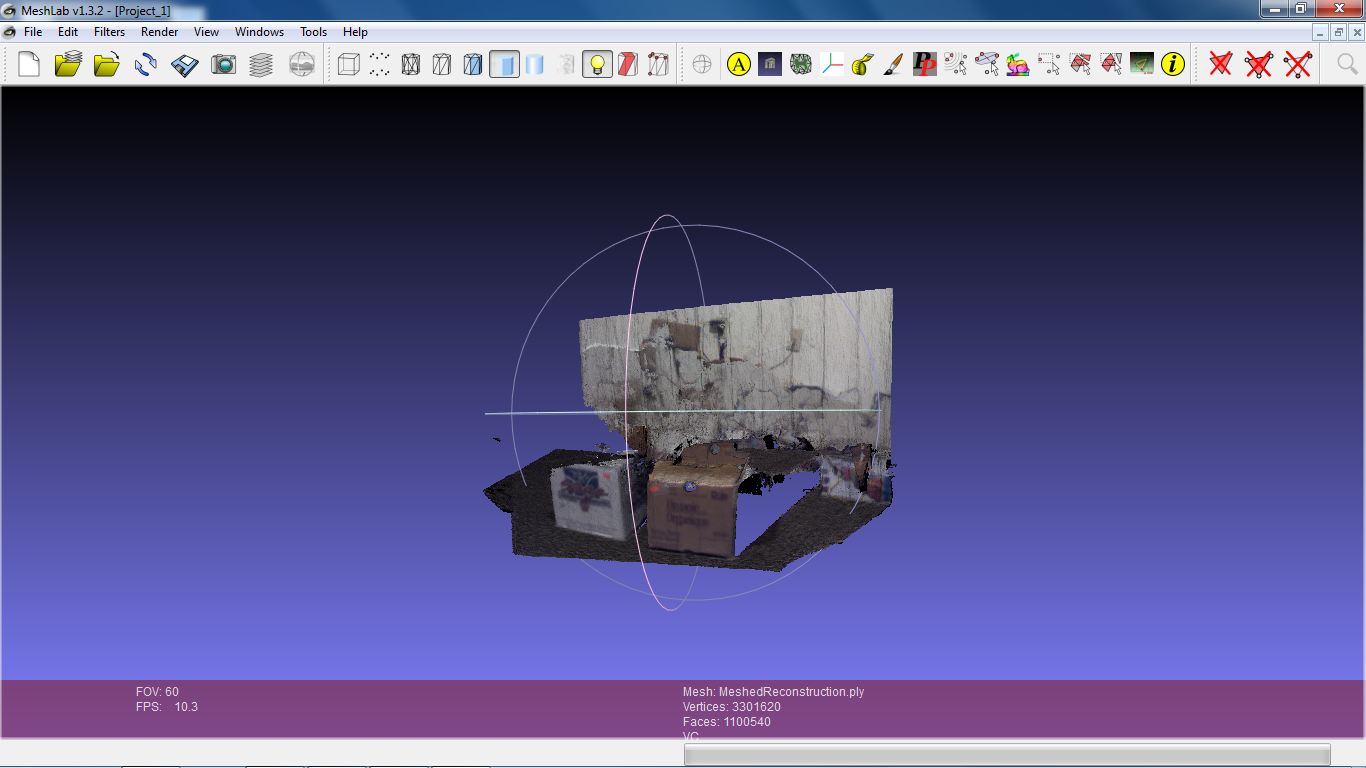Export mesh with the floppy disk icon

pos(185,65)
